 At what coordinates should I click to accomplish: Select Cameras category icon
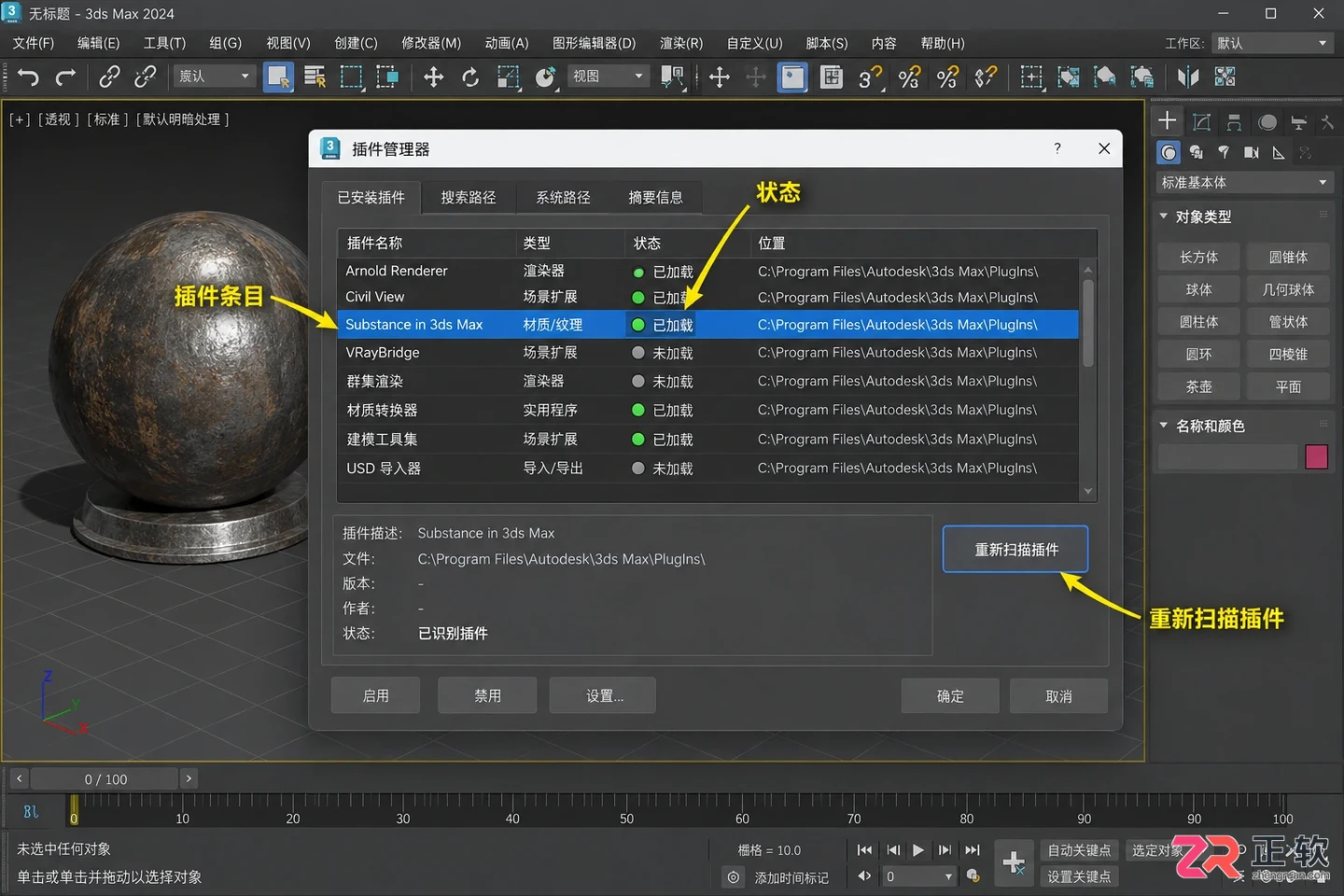coord(1252,152)
